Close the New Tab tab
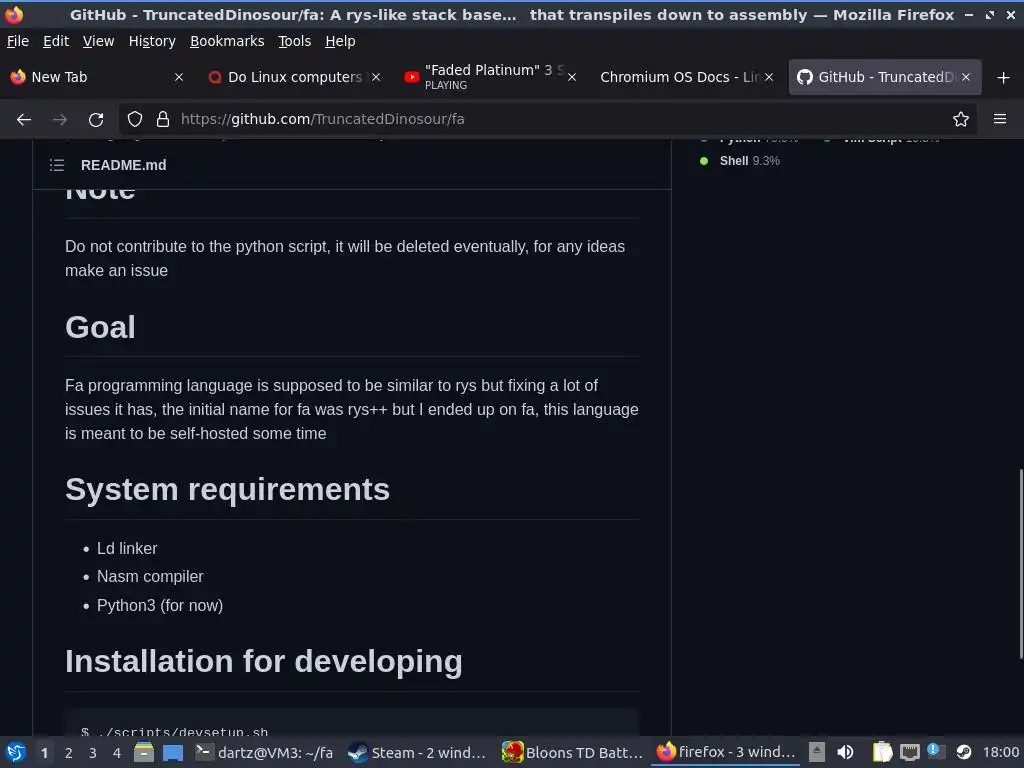 pos(179,77)
